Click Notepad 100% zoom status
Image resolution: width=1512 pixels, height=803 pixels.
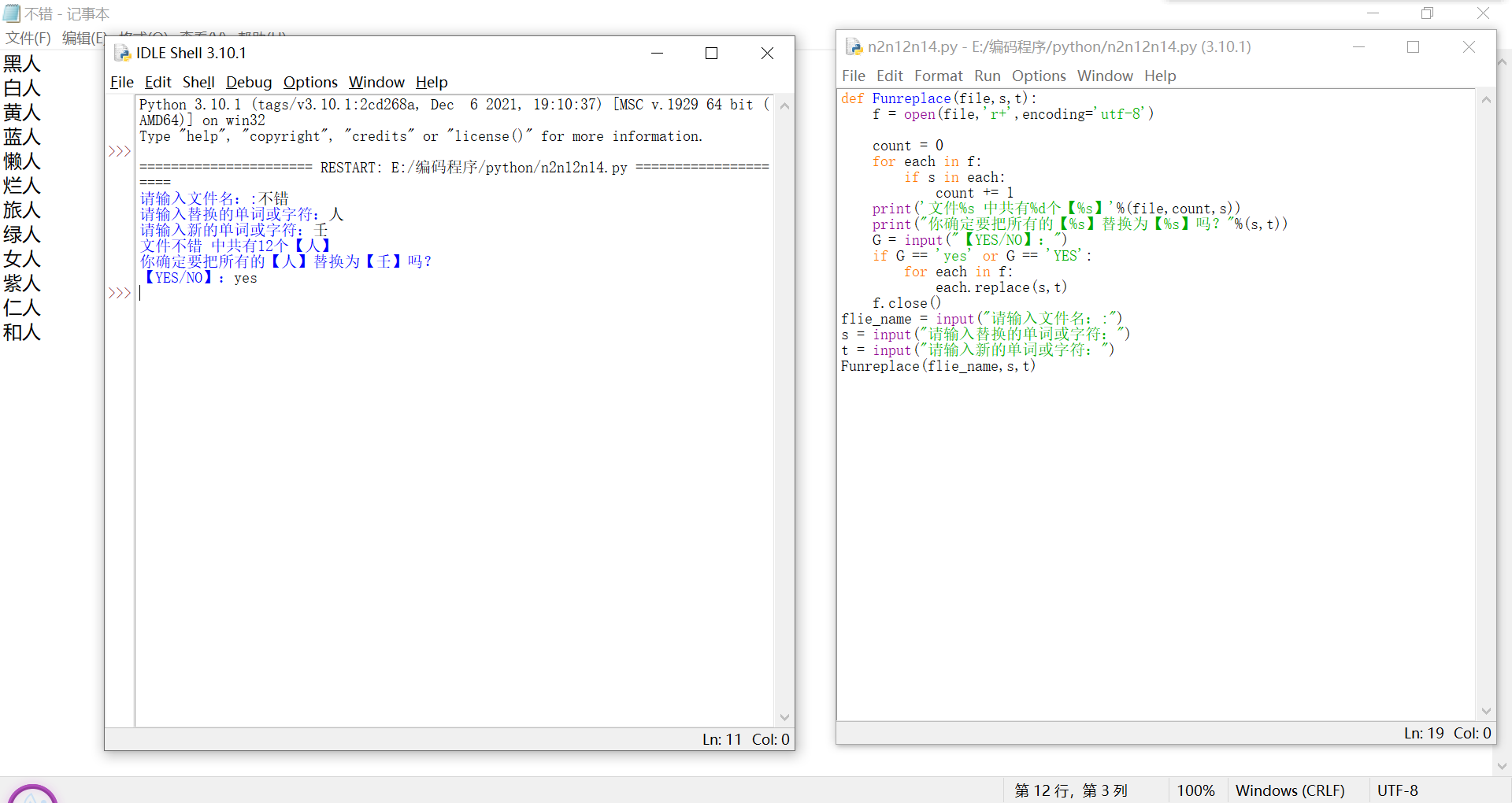(x=1195, y=790)
